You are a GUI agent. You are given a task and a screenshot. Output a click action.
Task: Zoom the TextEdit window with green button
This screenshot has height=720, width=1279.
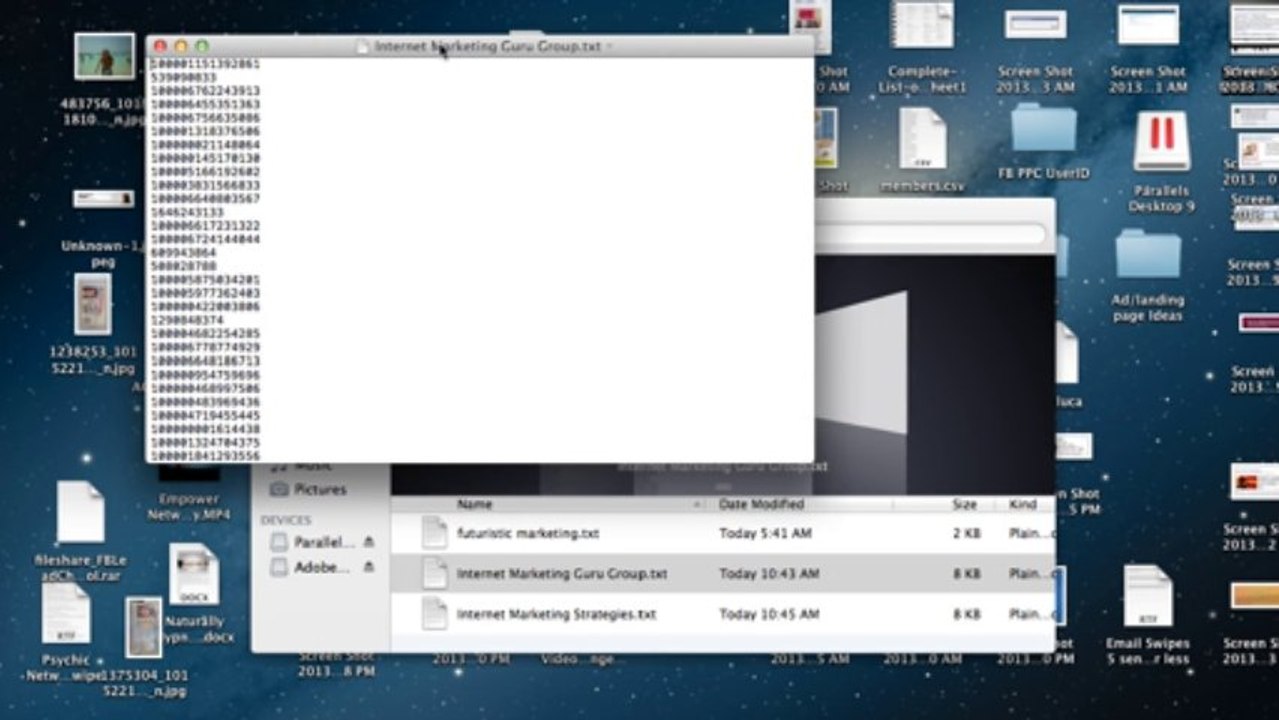click(x=202, y=46)
